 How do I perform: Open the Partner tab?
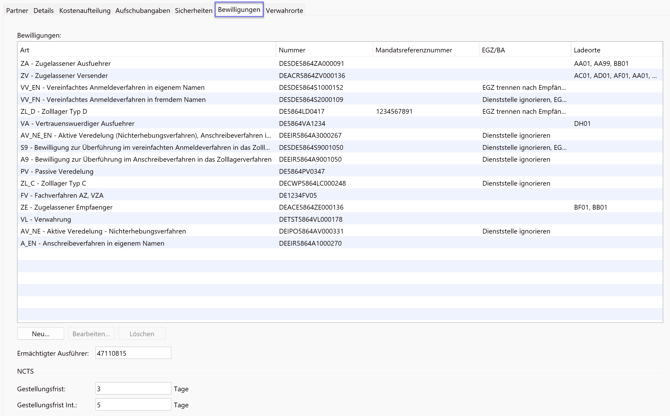(17, 11)
